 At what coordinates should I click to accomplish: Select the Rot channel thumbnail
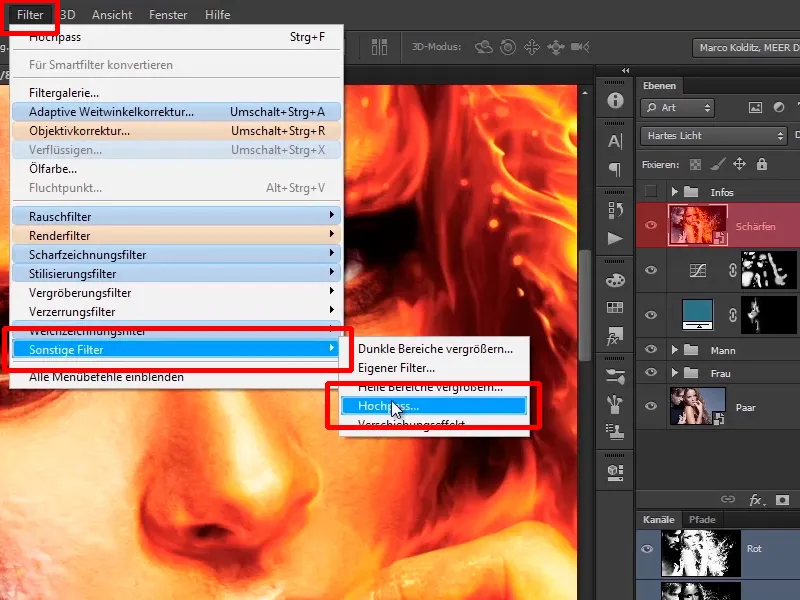[701, 553]
